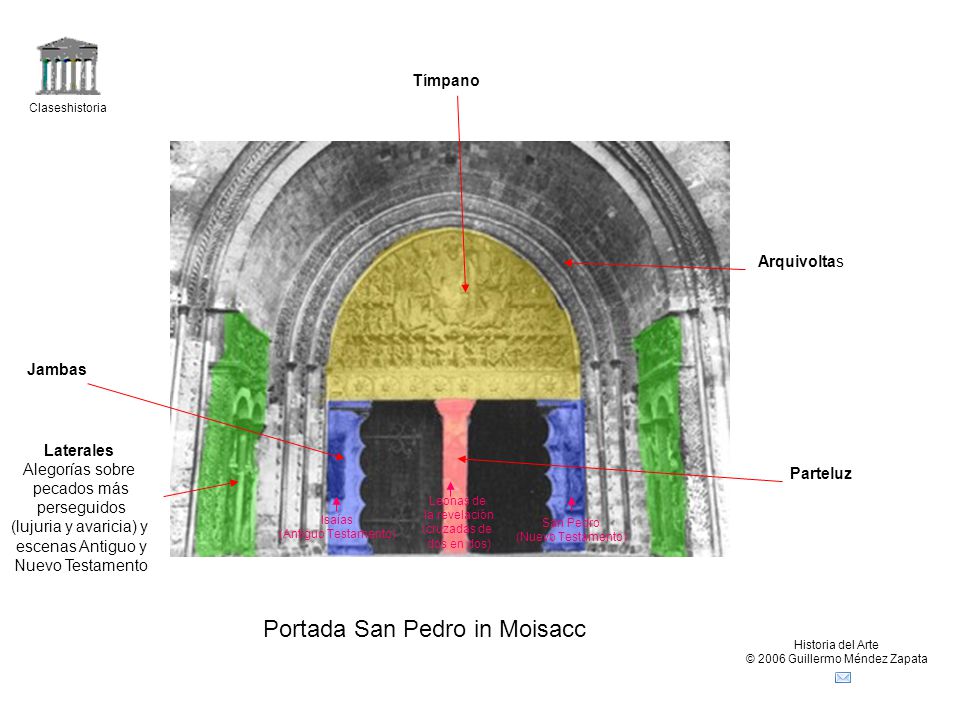Click the pink 'Isaías (Antiguo Testamento)' caption
The image size is (960, 720).
tap(337, 527)
